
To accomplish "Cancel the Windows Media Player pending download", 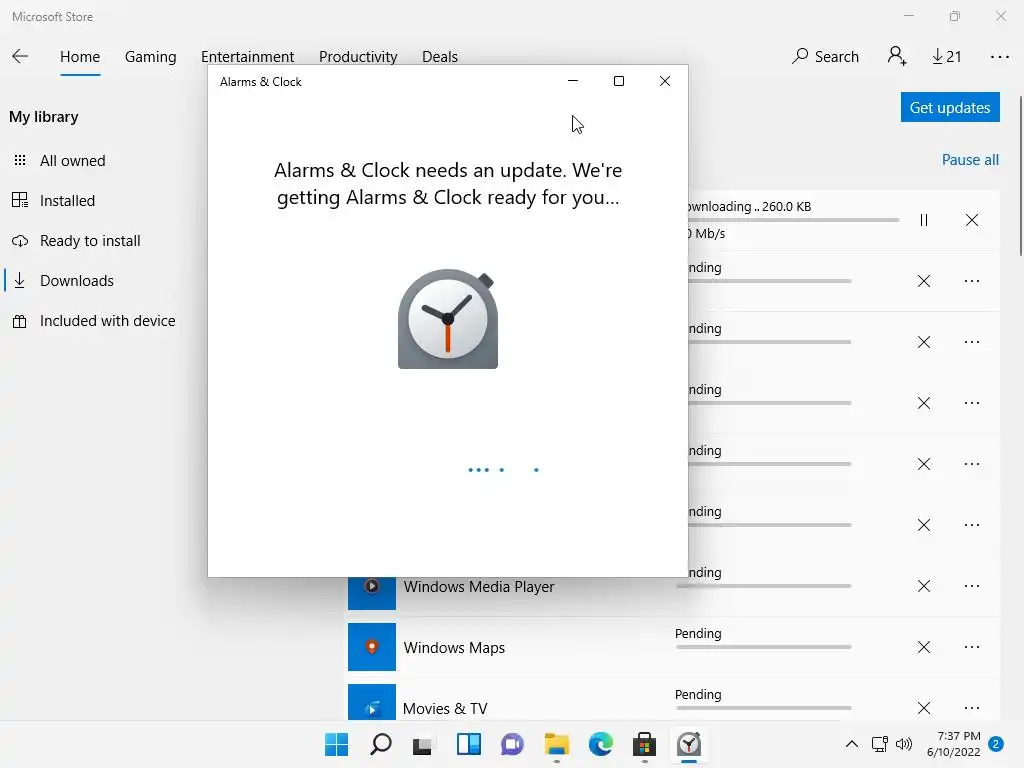I will 923,586.
